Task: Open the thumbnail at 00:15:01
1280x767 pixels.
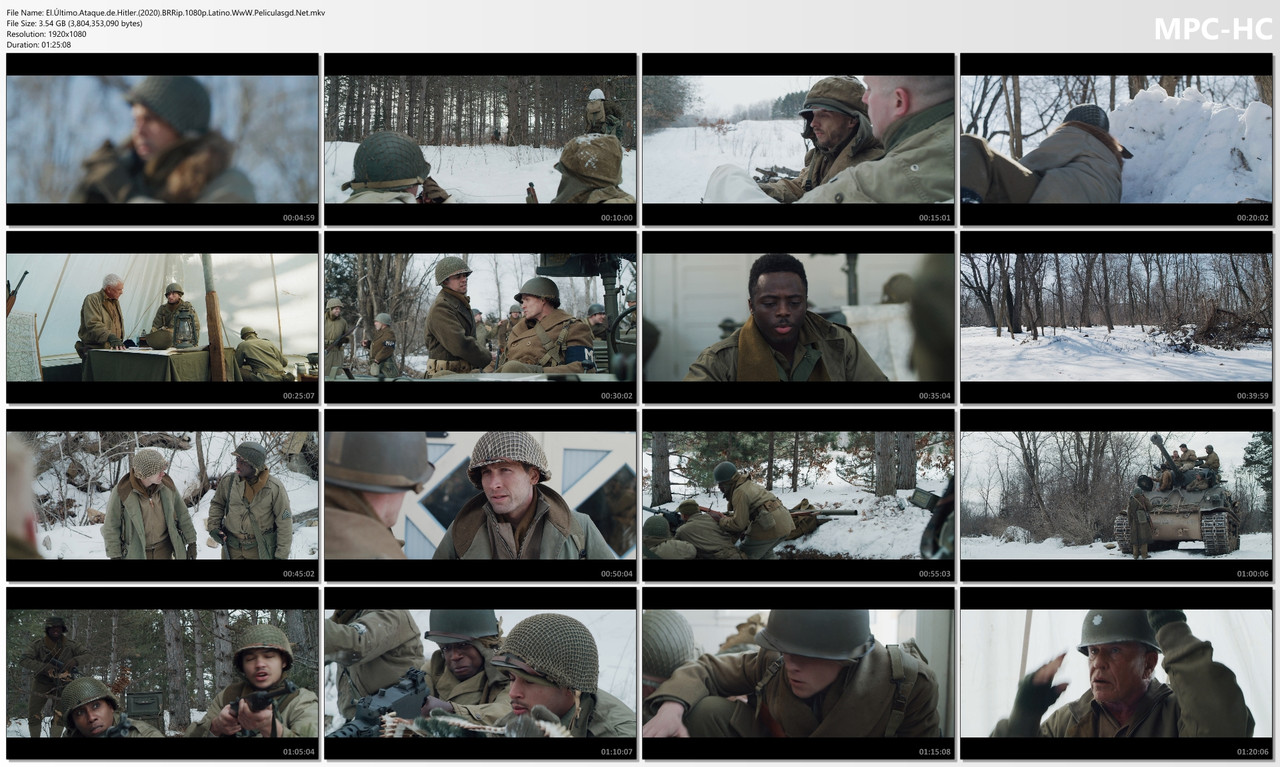Action: [x=798, y=139]
